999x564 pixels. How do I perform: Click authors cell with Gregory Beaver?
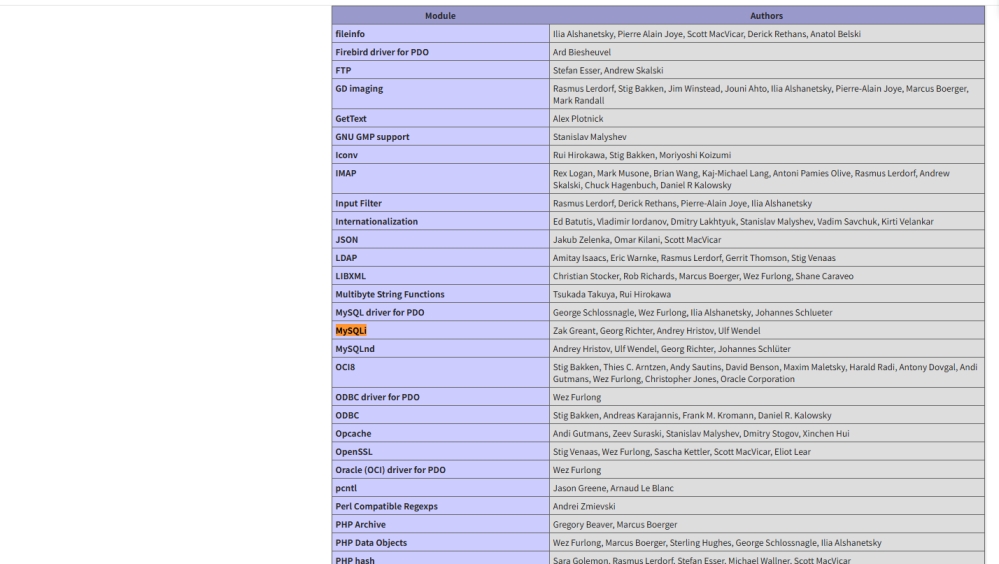click(x=766, y=524)
